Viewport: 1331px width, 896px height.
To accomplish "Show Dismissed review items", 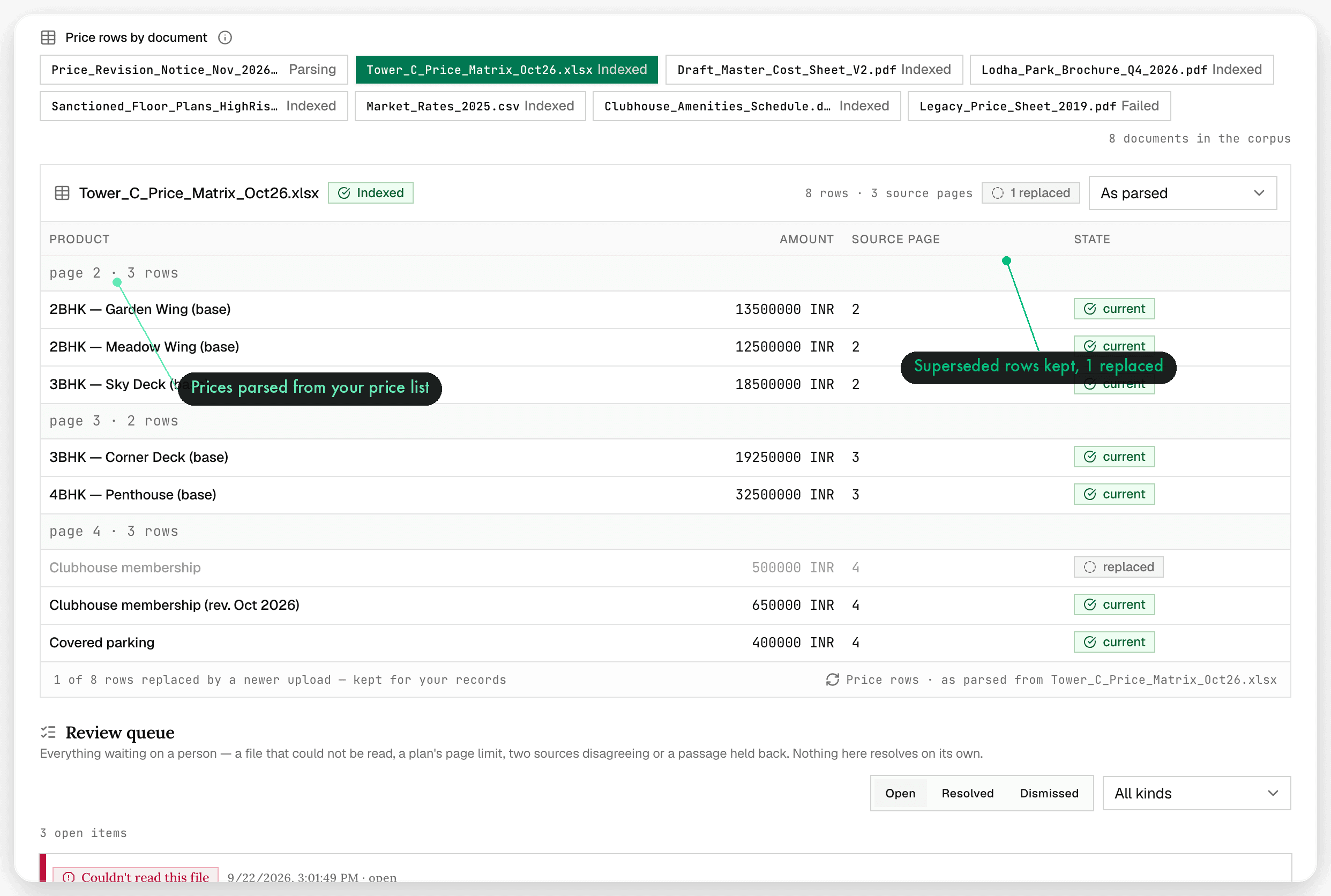I will [x=1049, y=793].
